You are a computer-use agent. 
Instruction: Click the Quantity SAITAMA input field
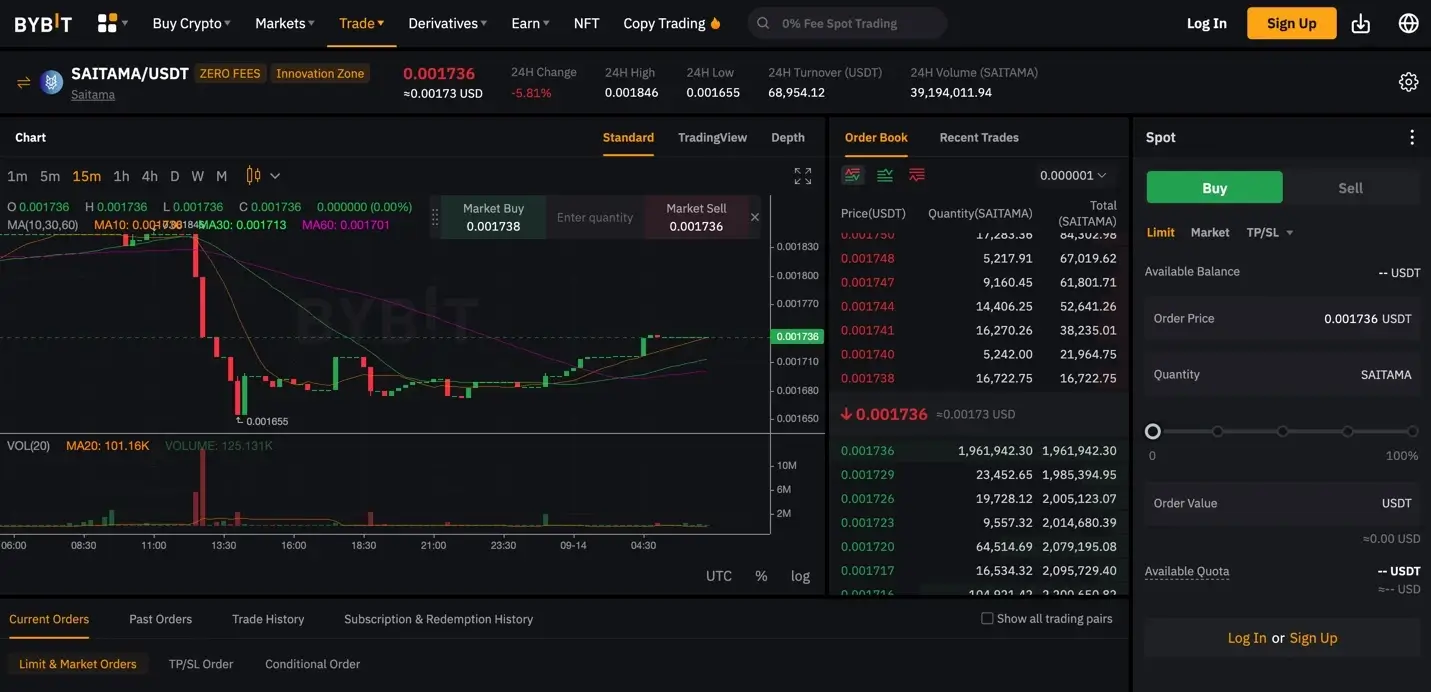pos(1282,375)
